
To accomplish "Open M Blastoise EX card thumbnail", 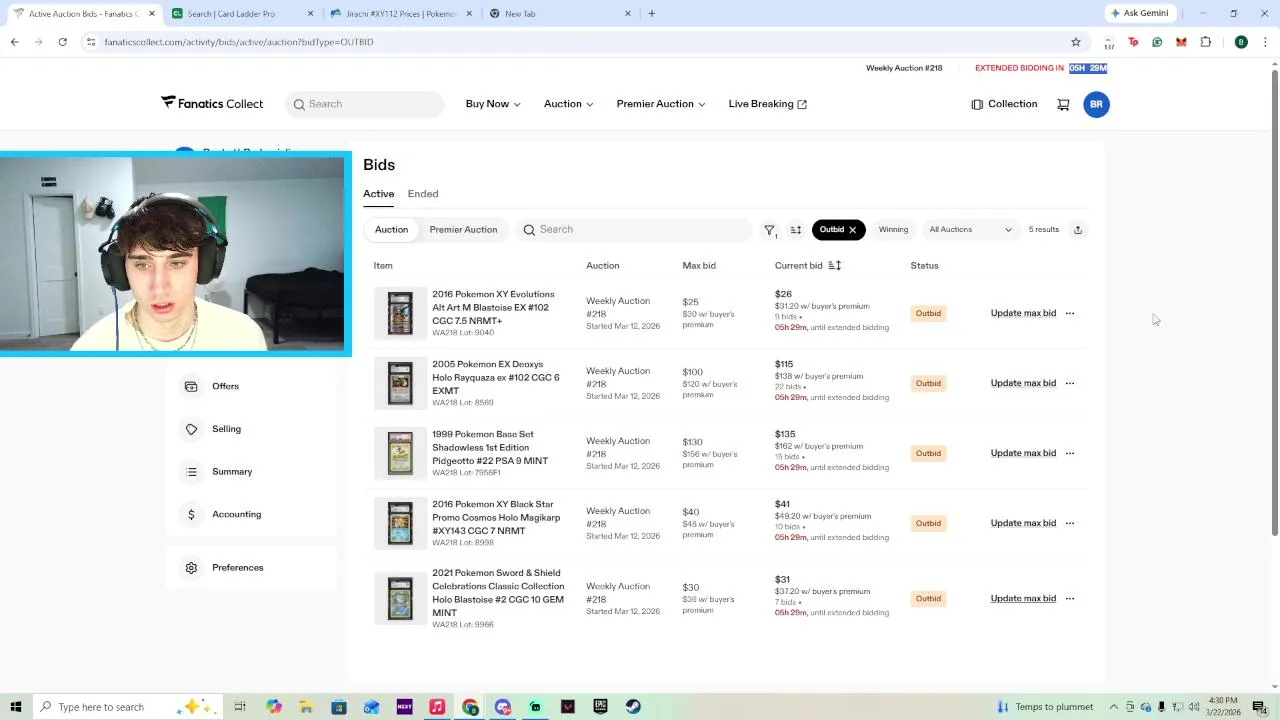I will 400,313.
